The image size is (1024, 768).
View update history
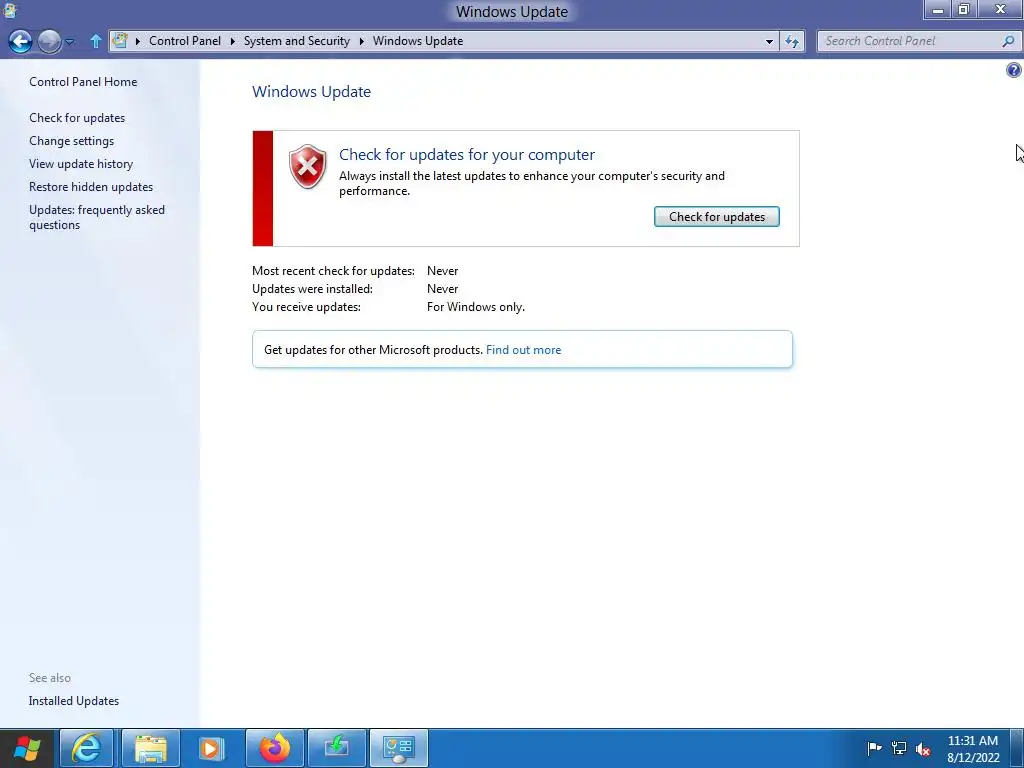pyautogui.click(x=81, y=163)
